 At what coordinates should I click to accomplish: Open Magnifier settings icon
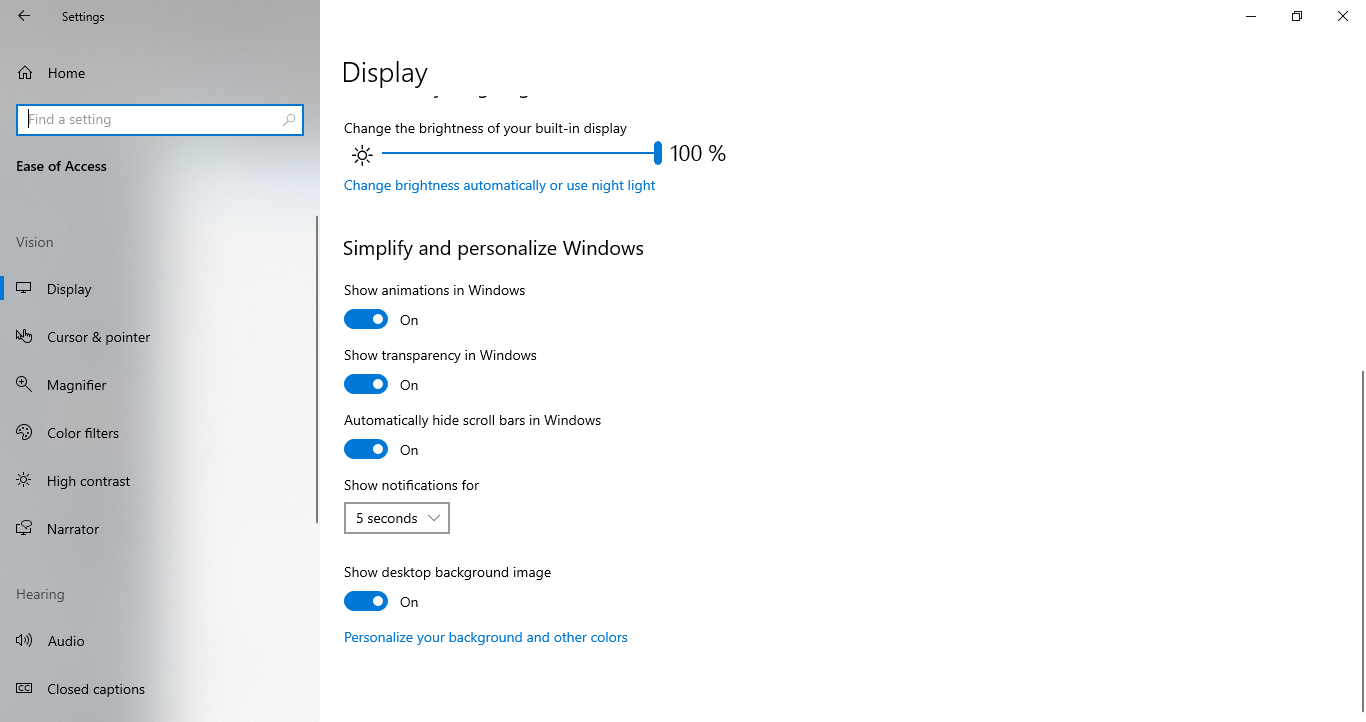(25, 385)
